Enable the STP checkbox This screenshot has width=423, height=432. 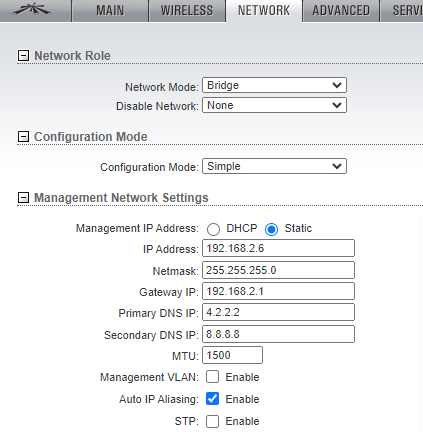point(212,421)
